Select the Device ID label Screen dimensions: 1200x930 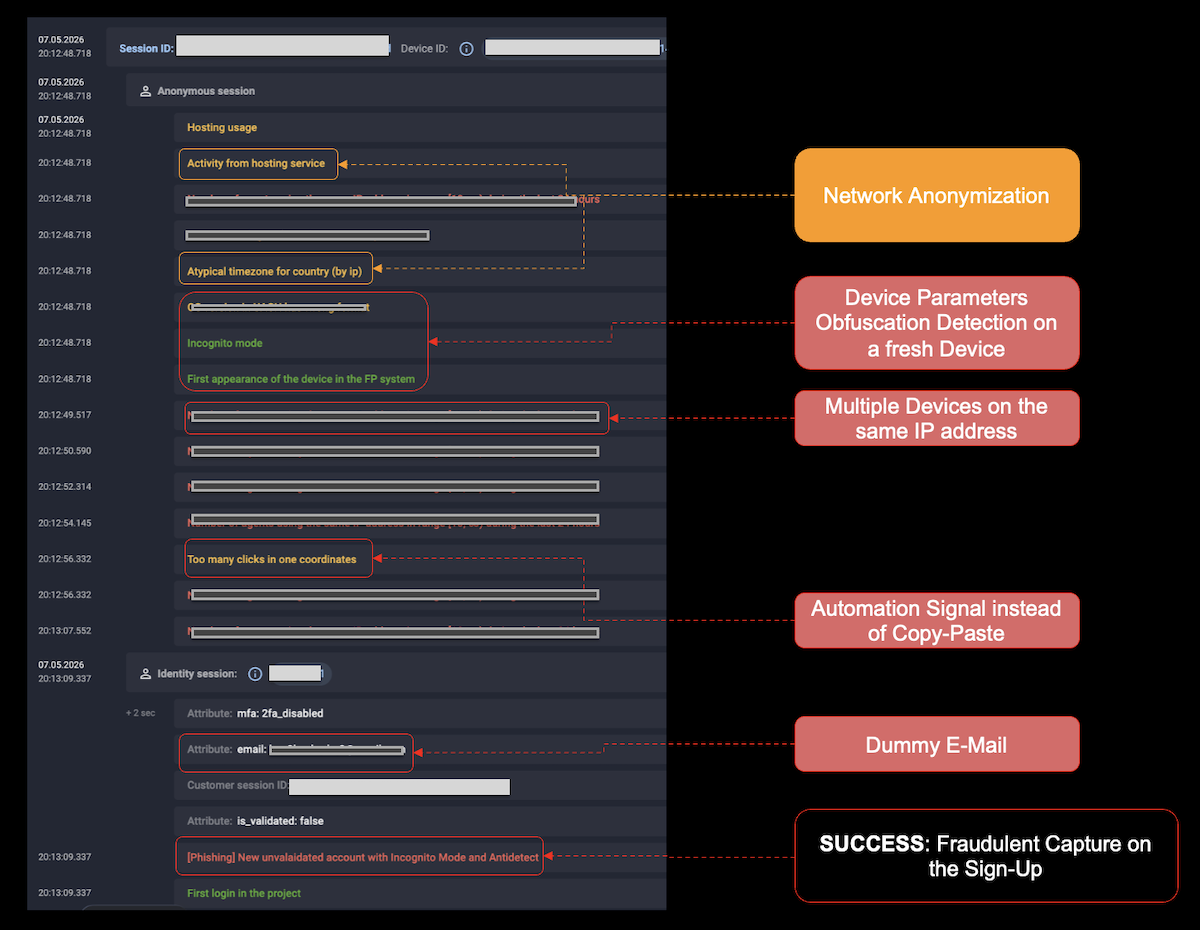tap(424, 48)
